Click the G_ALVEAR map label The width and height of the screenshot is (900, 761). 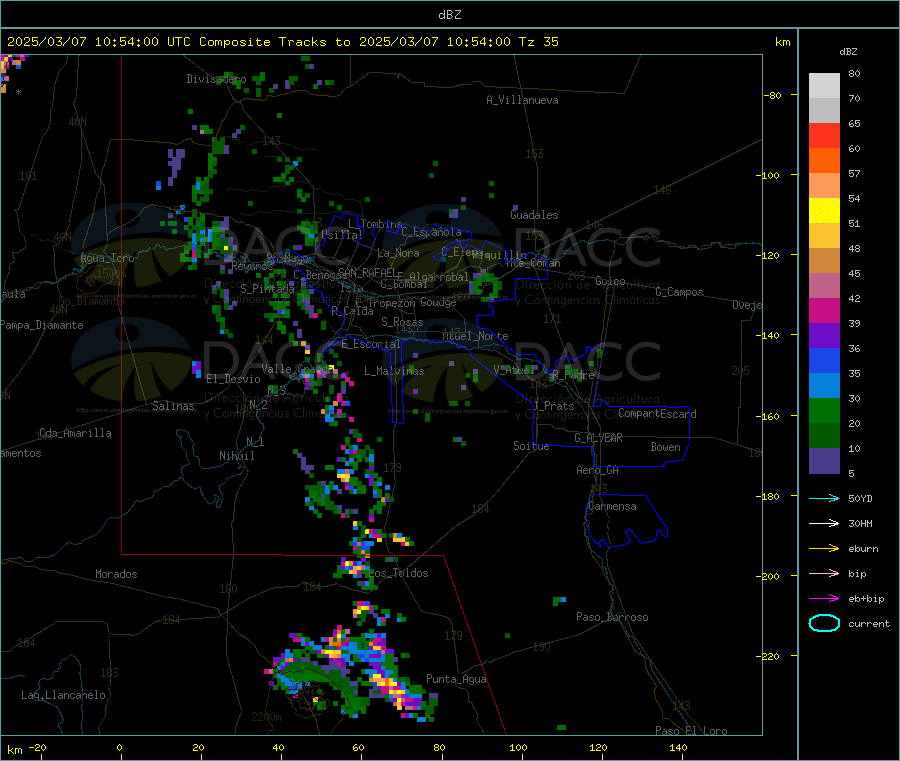click(598, 438)
